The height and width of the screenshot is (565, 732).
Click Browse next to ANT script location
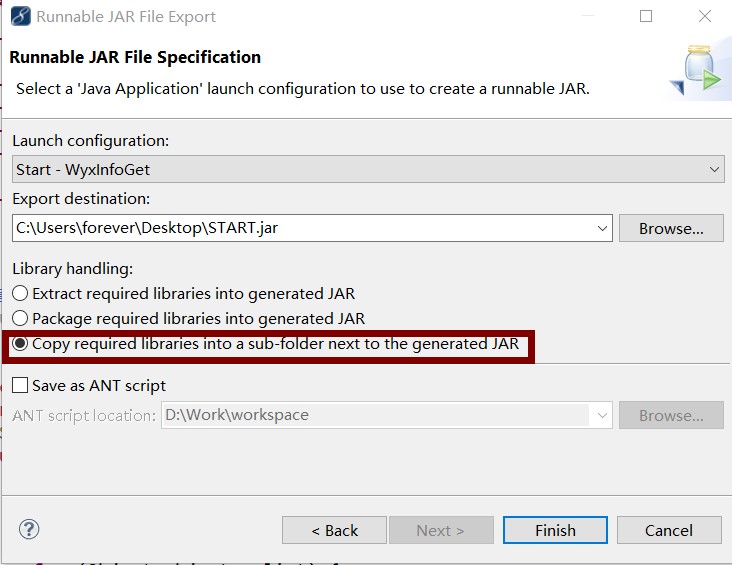(x=671, y=415)
